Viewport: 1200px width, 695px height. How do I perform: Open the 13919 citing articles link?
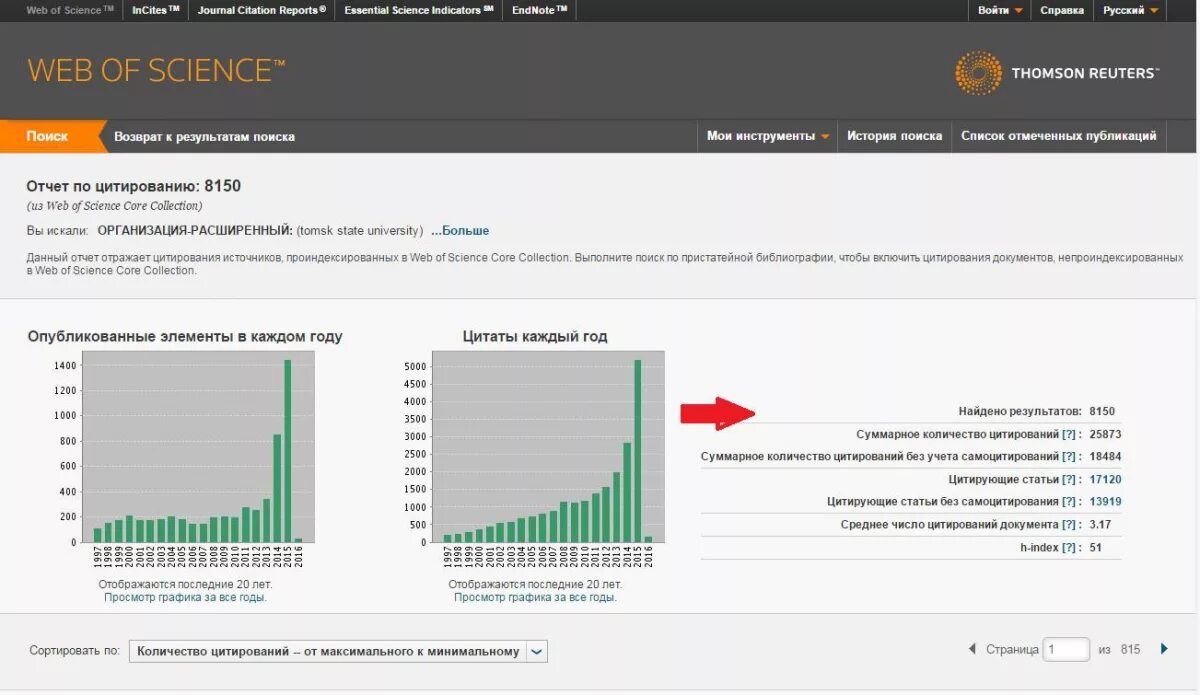pos(1105,502)
